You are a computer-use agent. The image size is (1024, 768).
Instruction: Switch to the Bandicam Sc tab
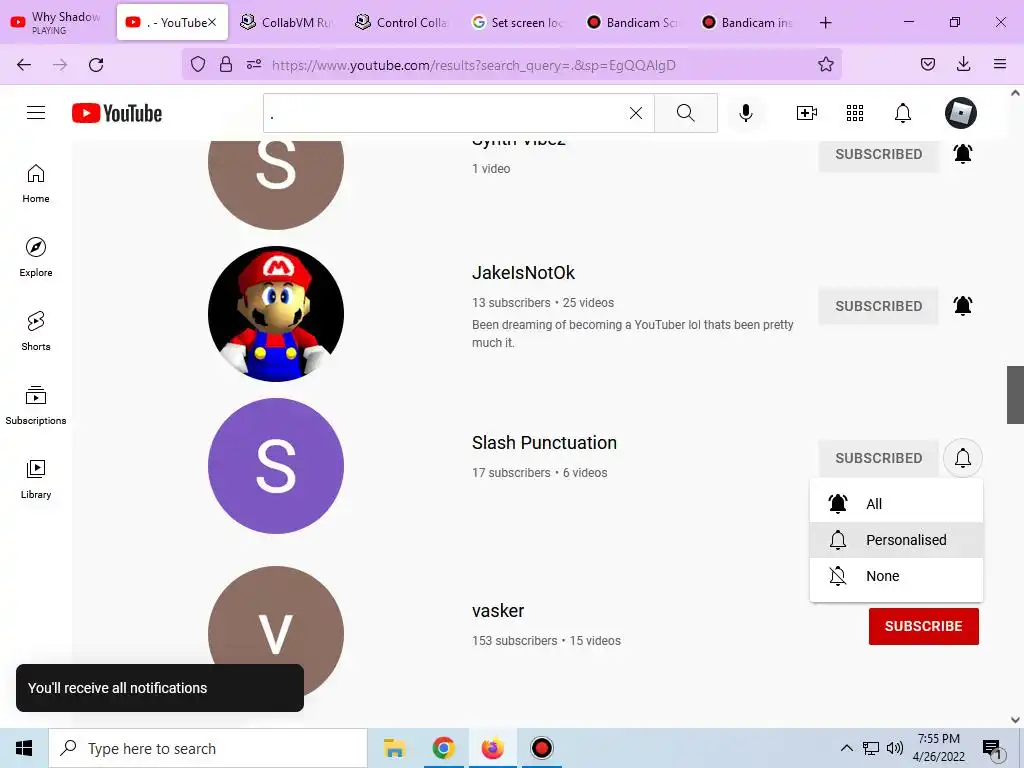[631, 23]
